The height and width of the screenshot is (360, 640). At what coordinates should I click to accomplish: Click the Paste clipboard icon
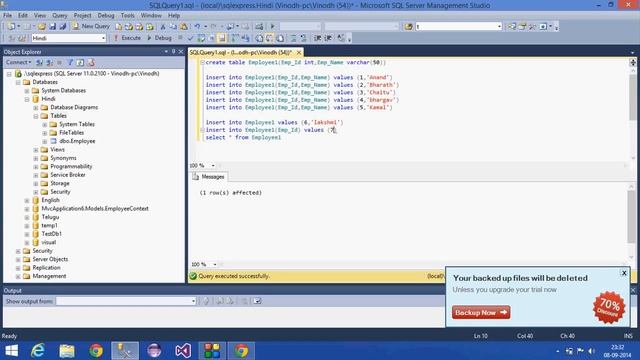(x=184, y=27)
